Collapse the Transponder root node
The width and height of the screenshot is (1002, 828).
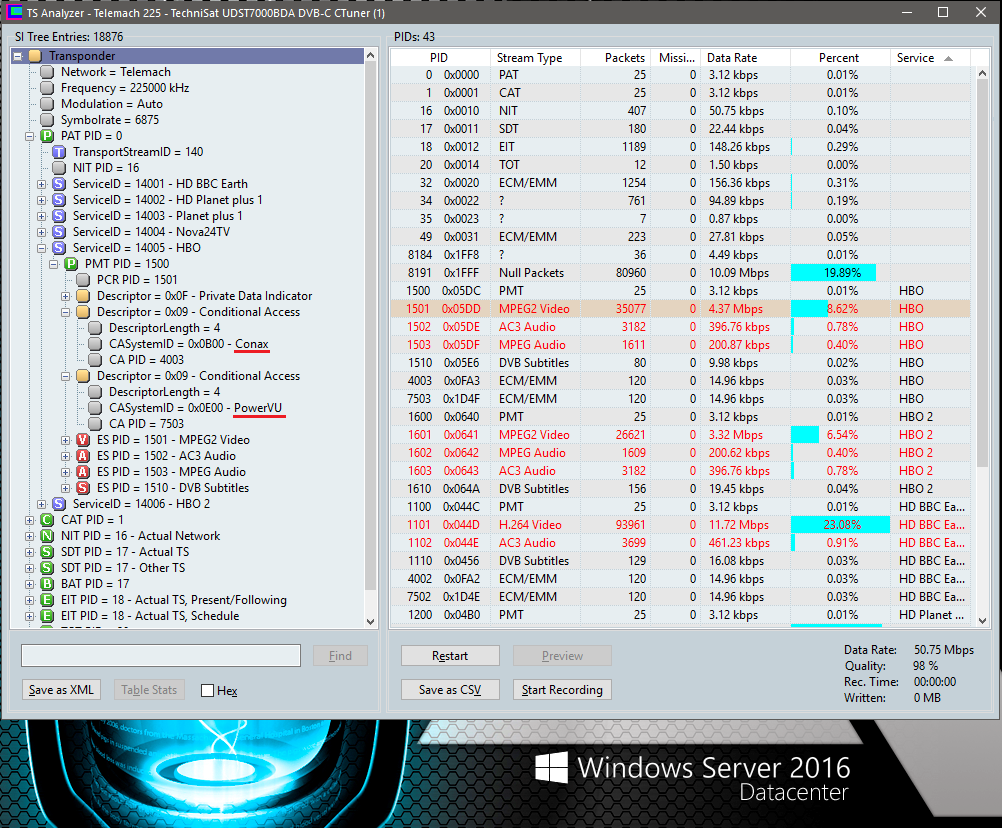17,56
